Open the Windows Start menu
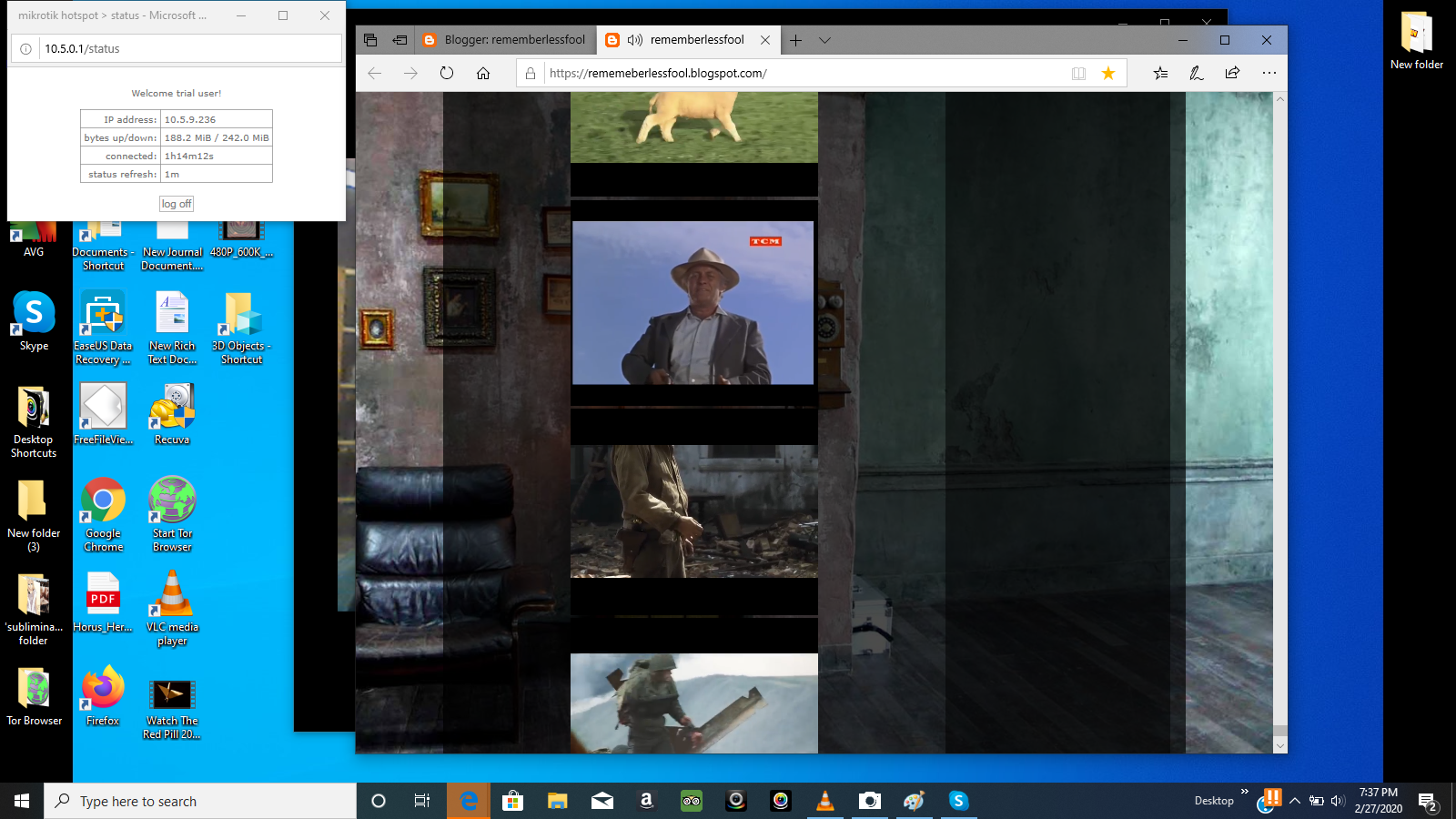This screenshot has height=819, width=1456. point(22,801)
